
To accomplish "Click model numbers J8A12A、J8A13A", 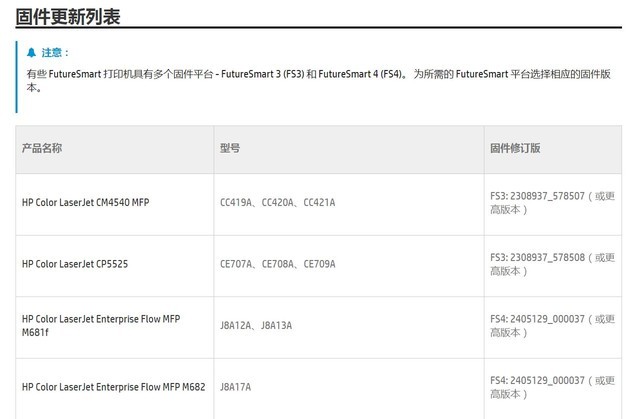I will pyautogui.click(x=256, y=326).
